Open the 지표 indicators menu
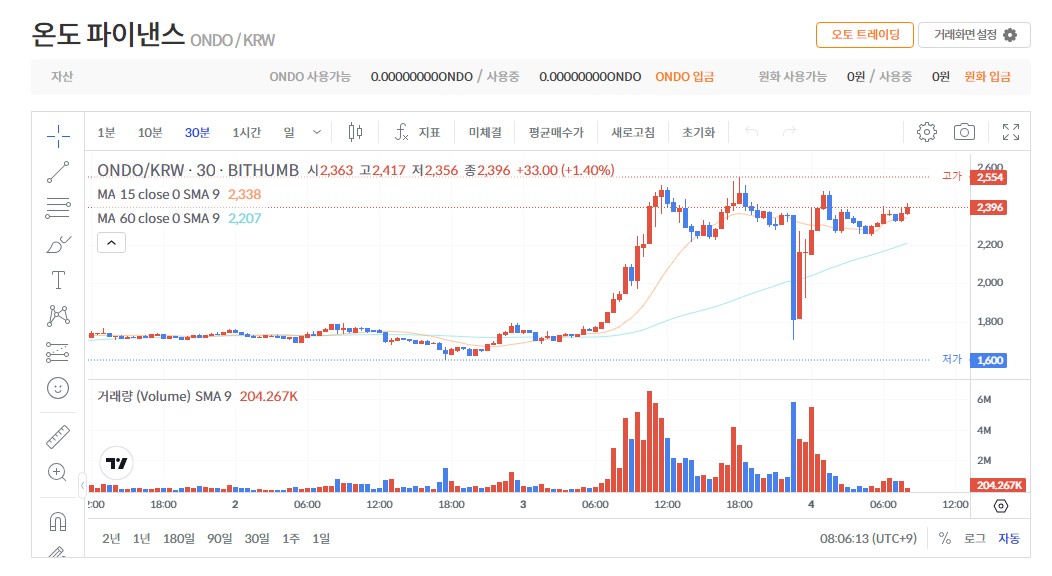 pos(418,132)
